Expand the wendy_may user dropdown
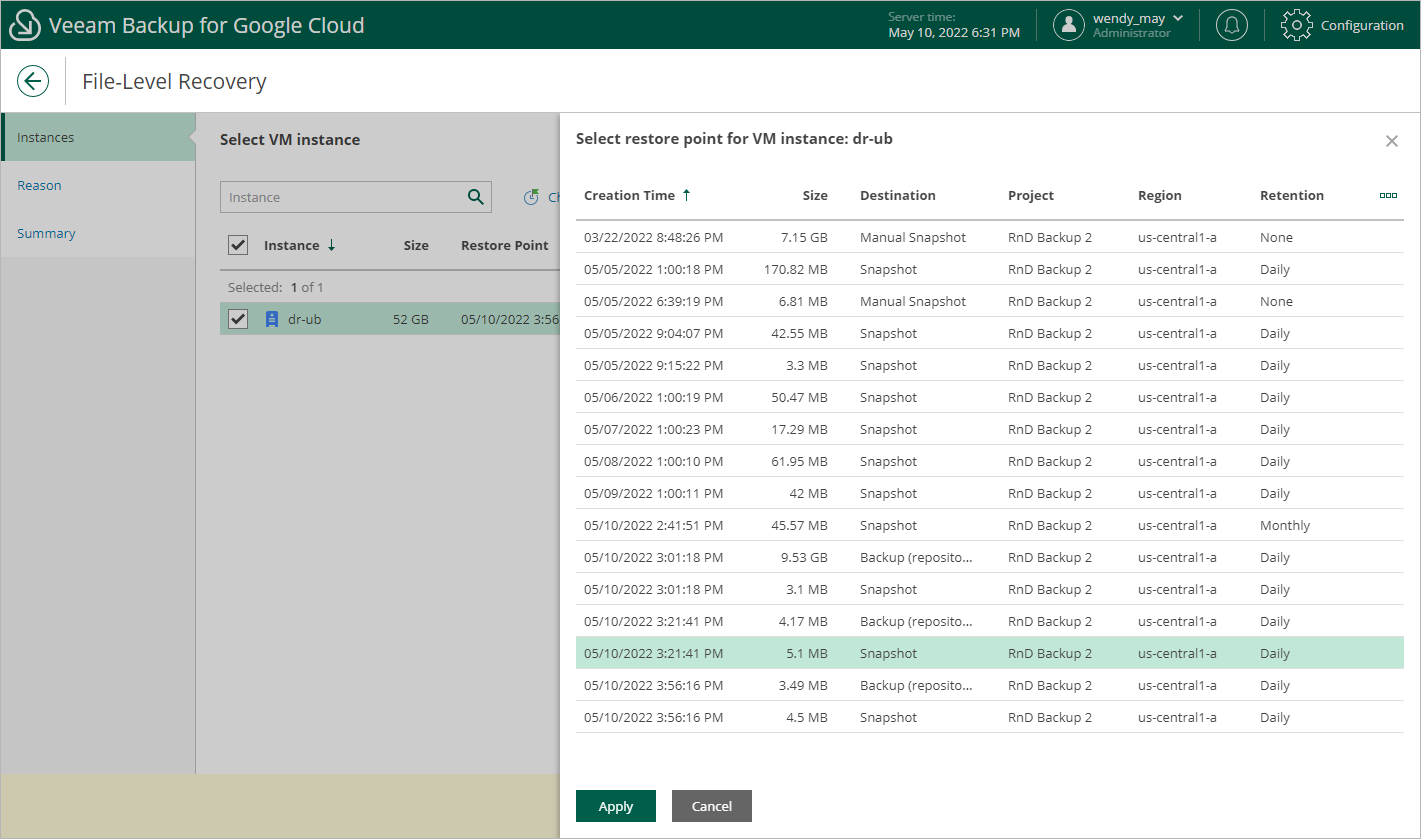1421x839 pixels. 1178,18
